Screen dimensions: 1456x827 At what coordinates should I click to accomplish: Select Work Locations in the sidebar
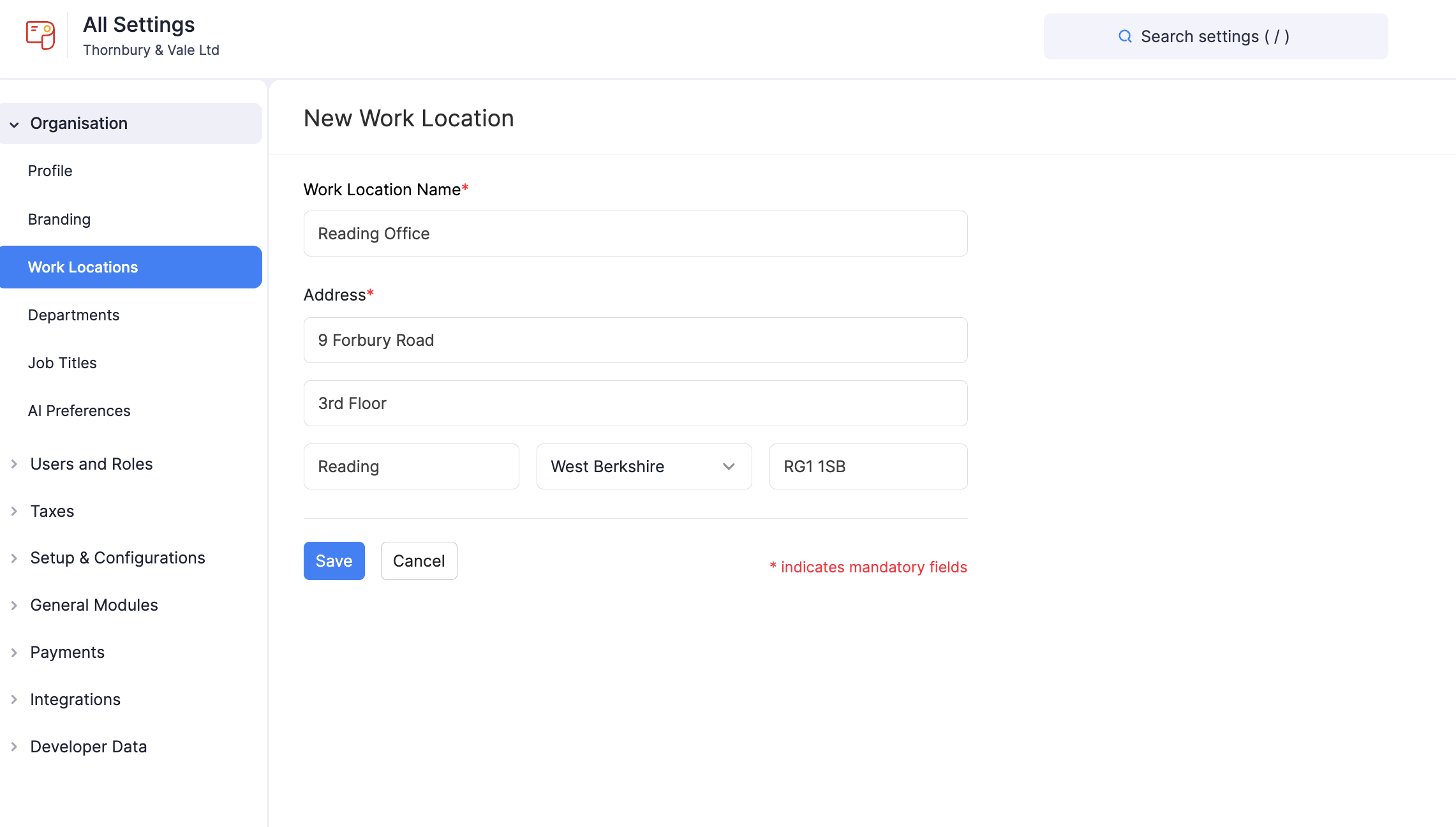[131, 267]
